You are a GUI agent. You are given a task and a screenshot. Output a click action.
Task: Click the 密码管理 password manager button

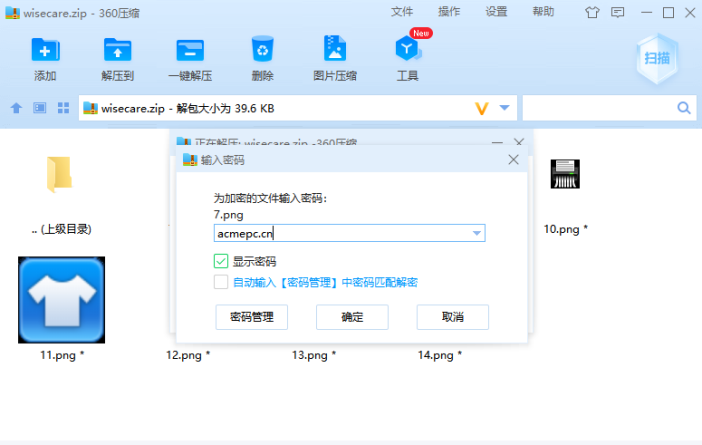coord(252,317)
